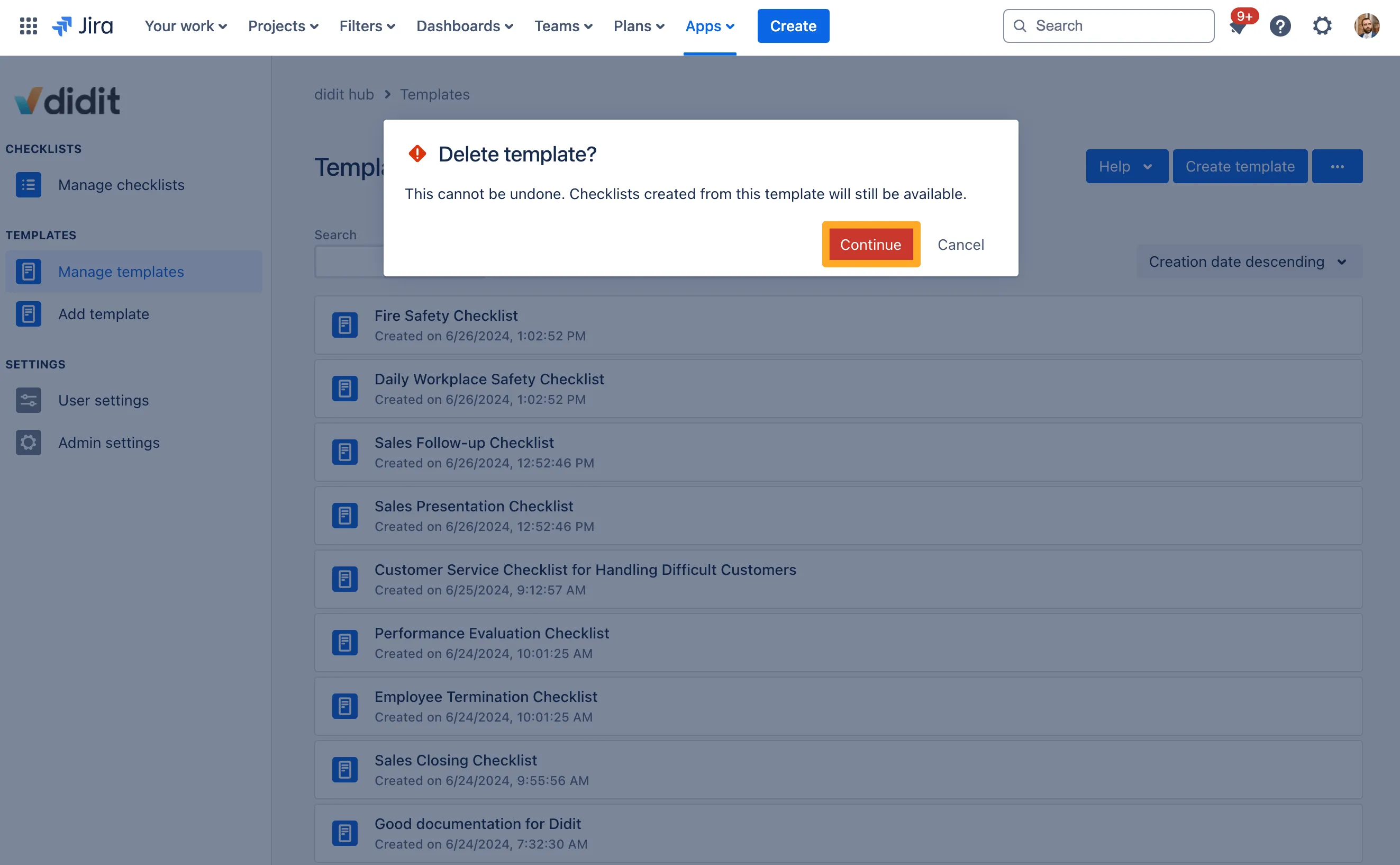Open the Creation date descending sort dropdown
Screen dimensions: 1400x865
coord(1249,262)
